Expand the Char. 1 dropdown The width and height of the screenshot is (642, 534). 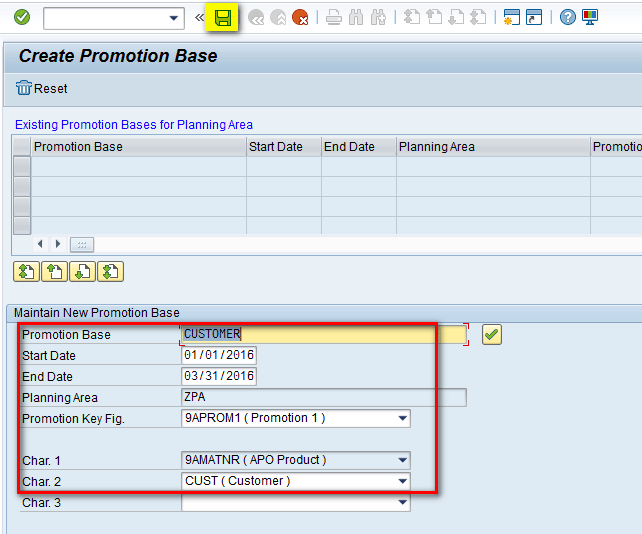(x=402, y=460)
